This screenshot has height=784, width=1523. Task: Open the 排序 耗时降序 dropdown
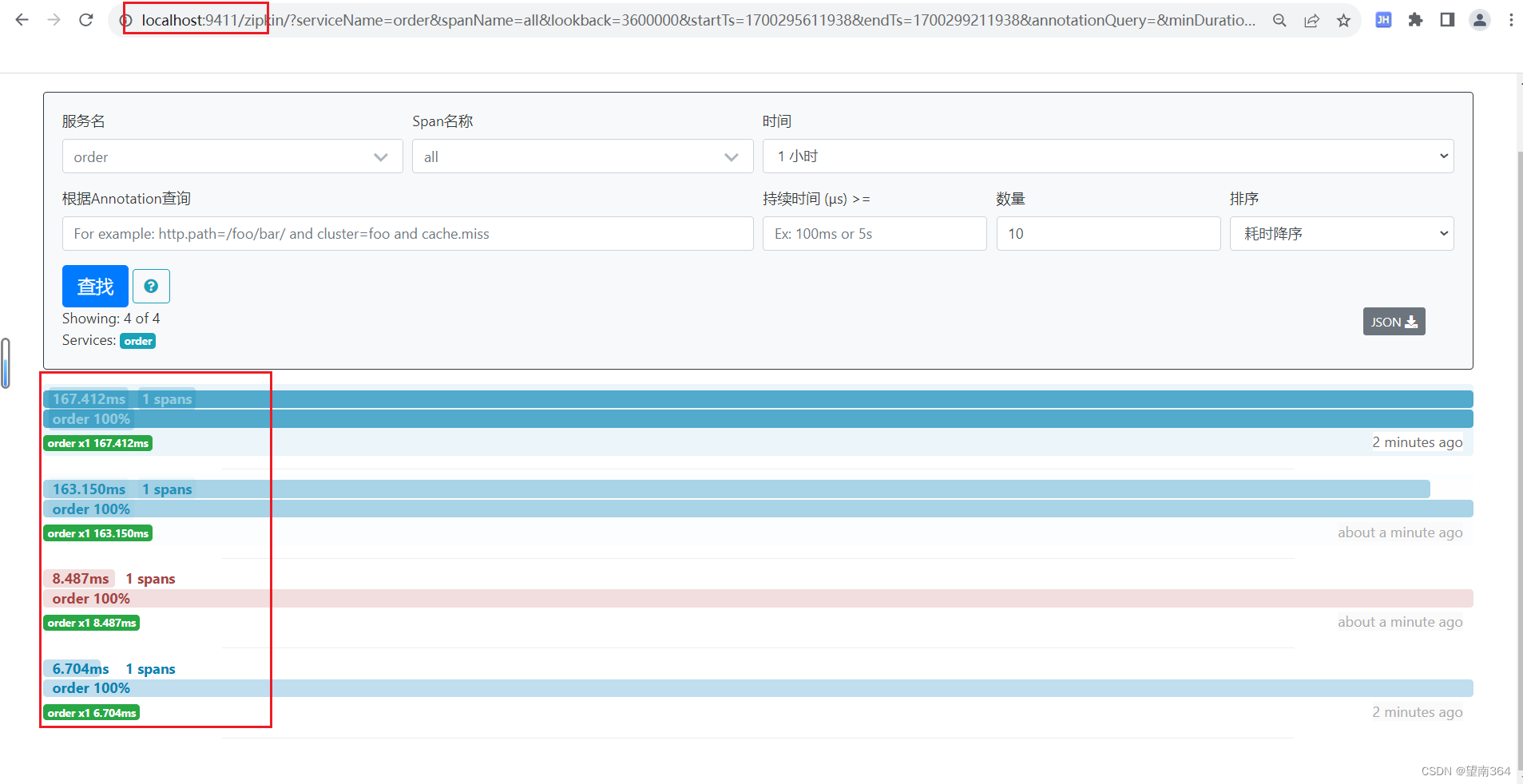click(1342, 233)
